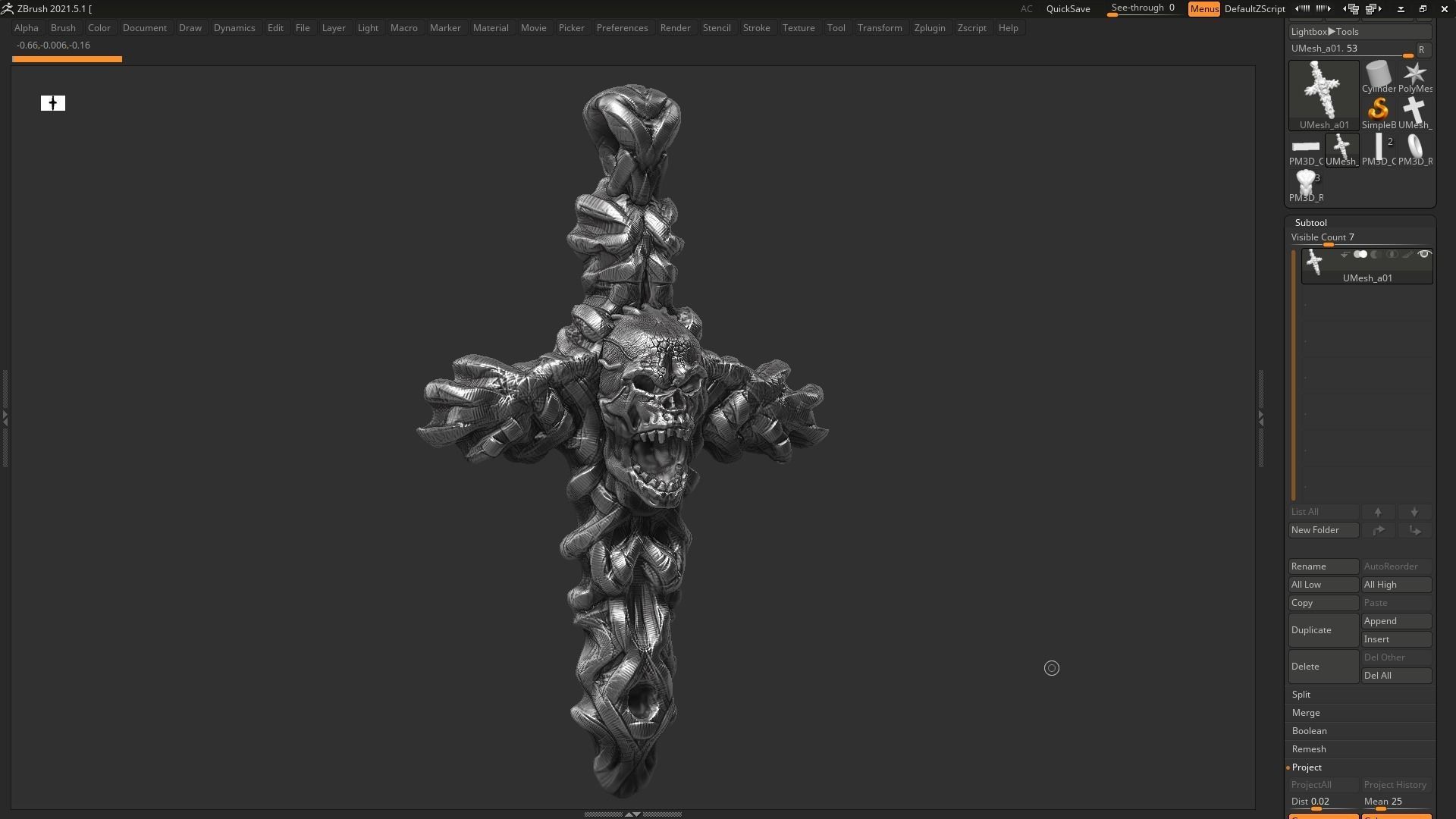1456x819 pixels.
Task: Open the Render menu
Action: [675, 28]
